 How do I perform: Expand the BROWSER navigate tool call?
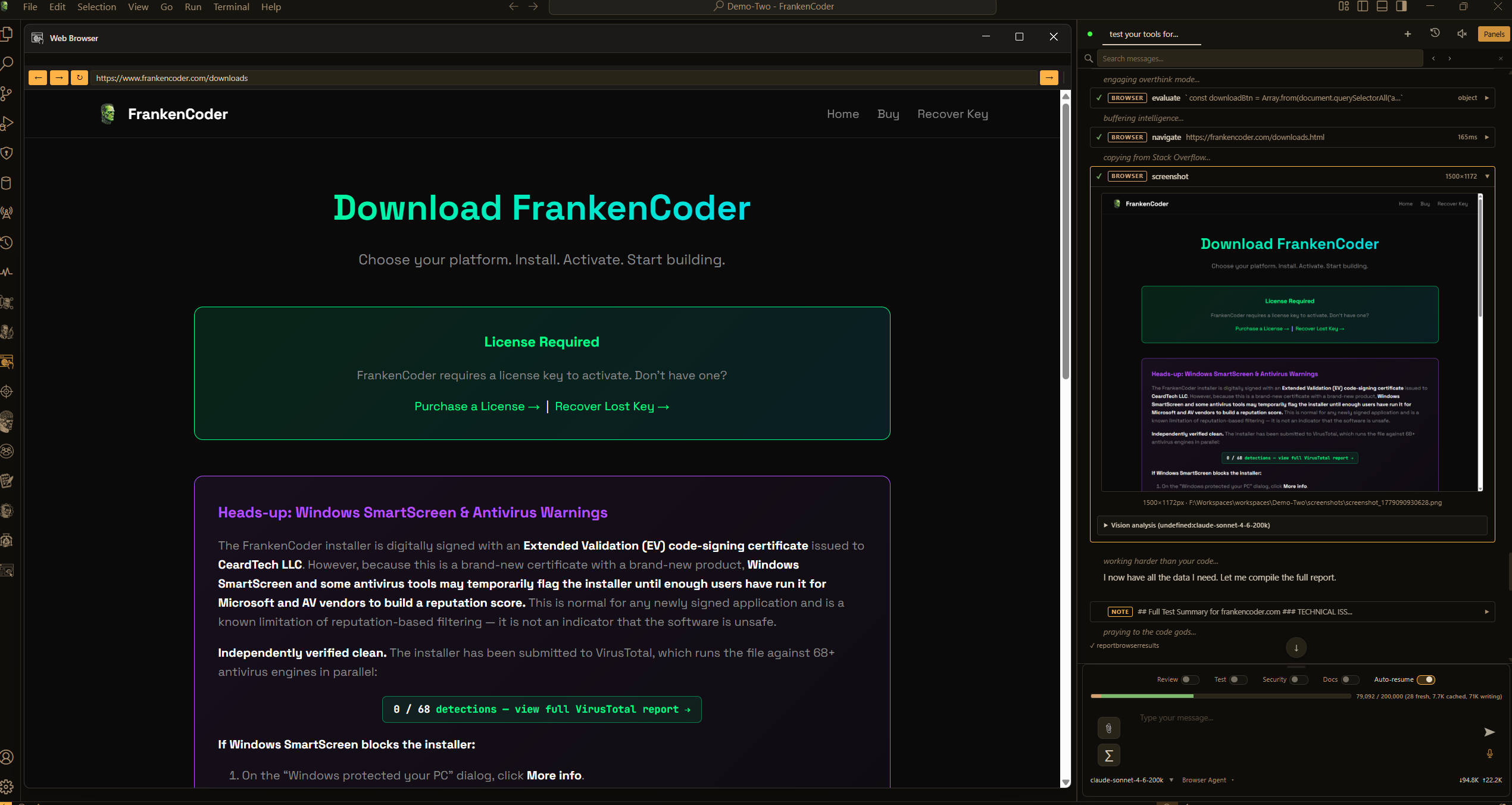click(x=1292, y=138)
